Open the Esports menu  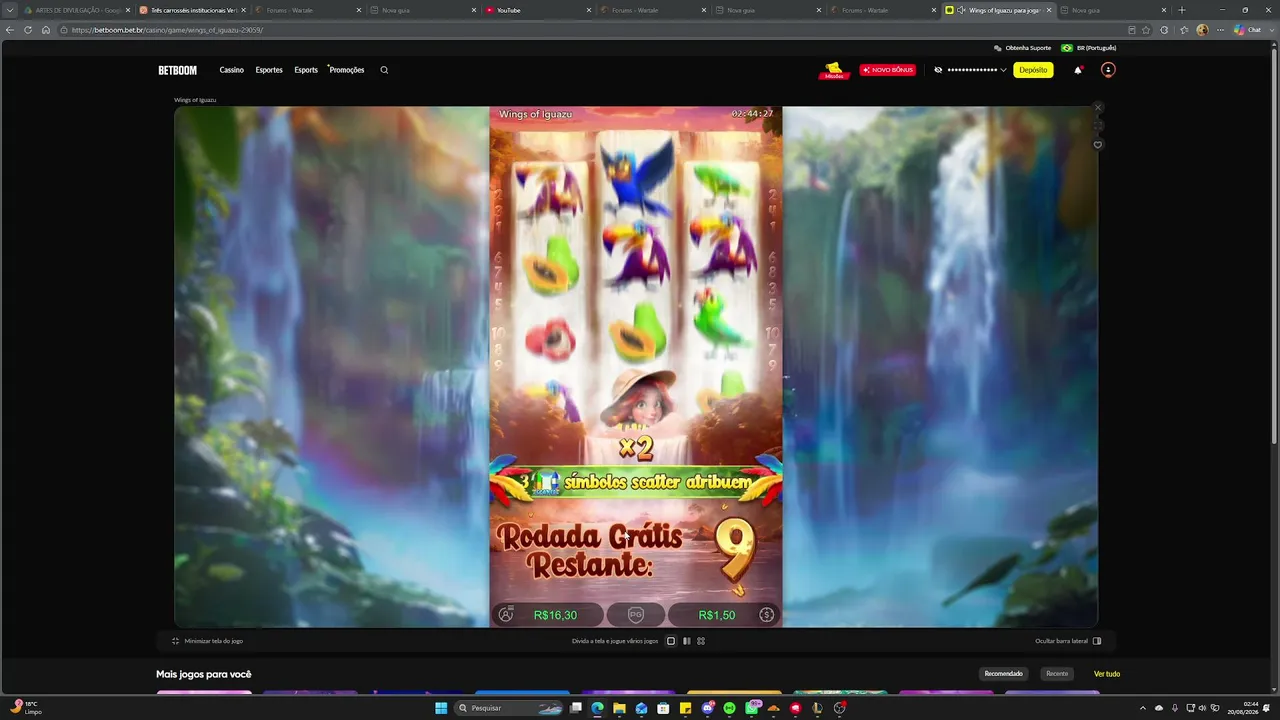point(306,70)
